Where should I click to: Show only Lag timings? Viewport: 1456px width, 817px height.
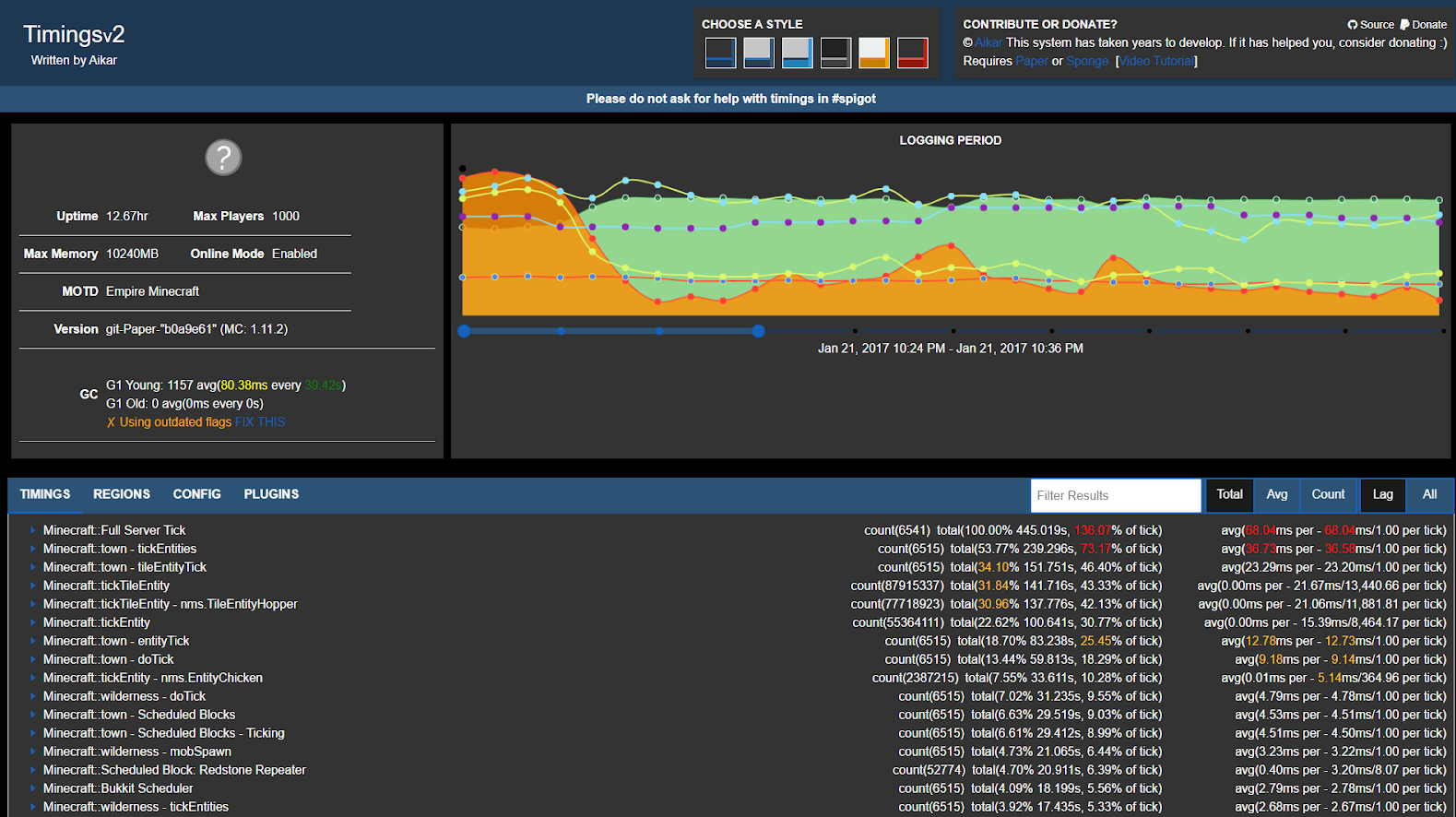point(1383,494)
